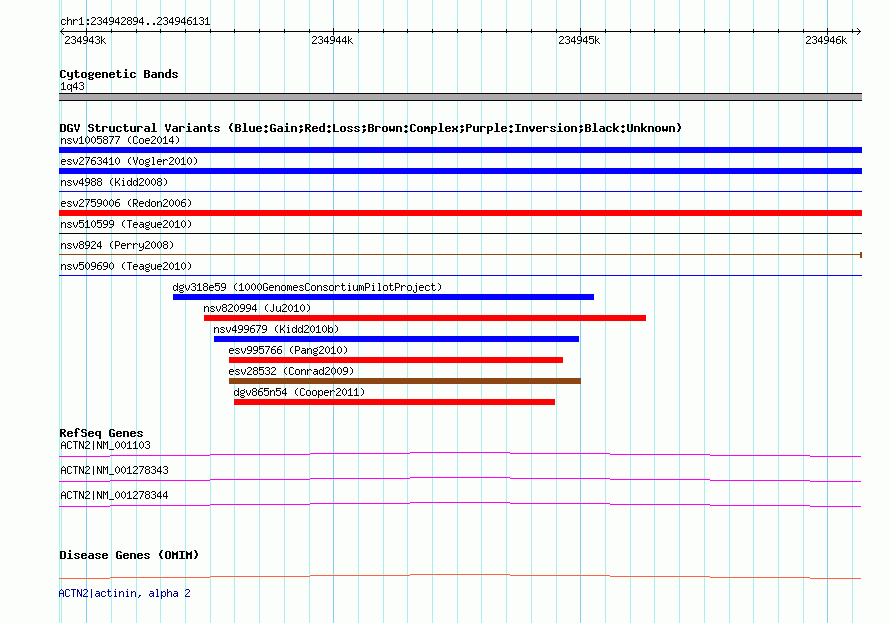Click the 1q43 cytogenetic band bar
The image size is (890, 623).
tap(460, 97)
